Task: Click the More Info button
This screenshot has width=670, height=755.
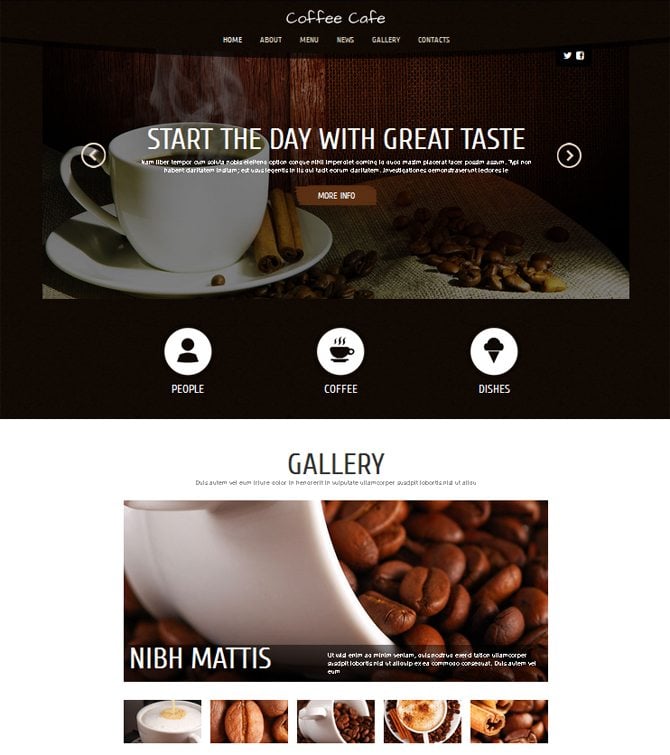Action: click(336, 195)
